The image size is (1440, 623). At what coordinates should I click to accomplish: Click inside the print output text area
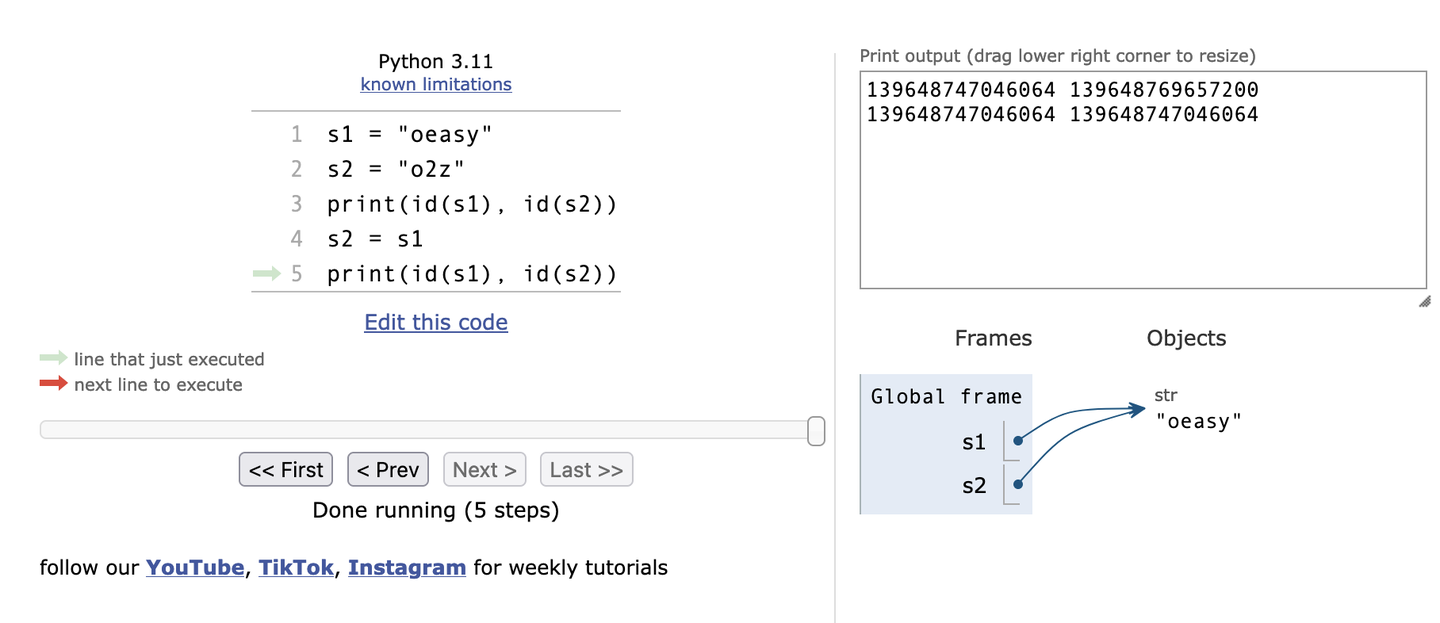(1142, 200)
